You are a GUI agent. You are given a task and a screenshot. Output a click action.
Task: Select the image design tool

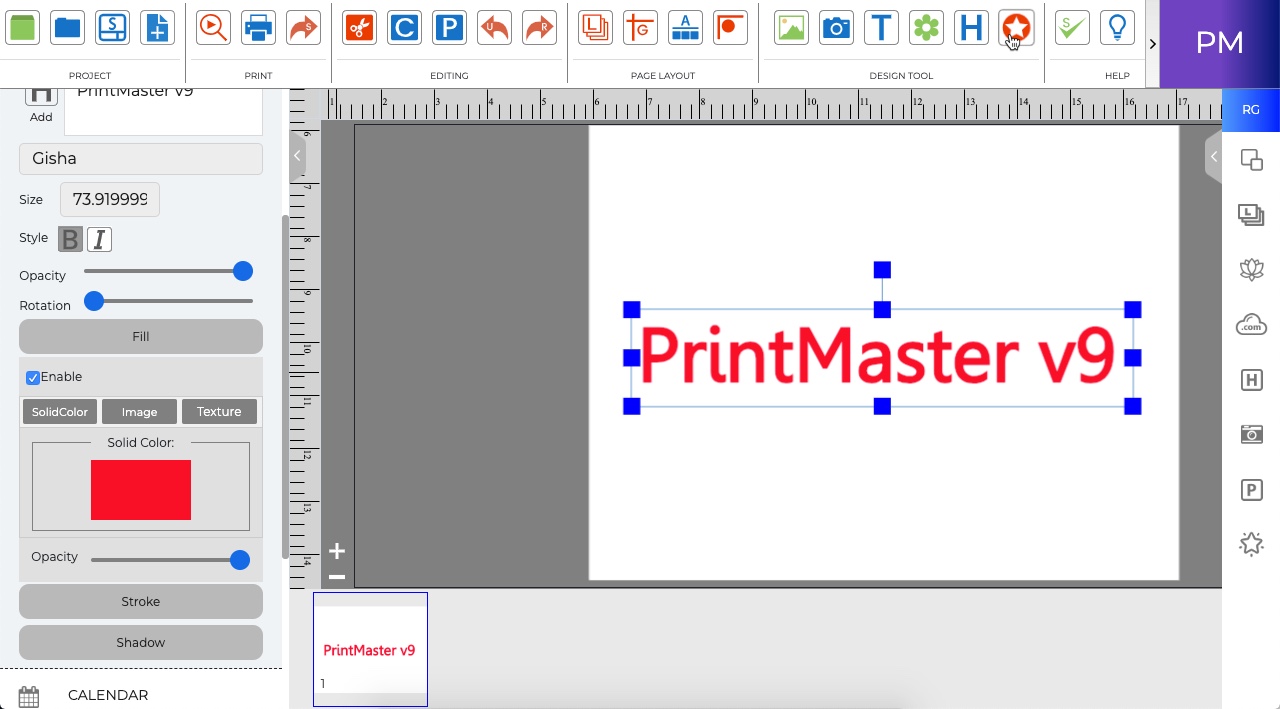click(791, 28)
